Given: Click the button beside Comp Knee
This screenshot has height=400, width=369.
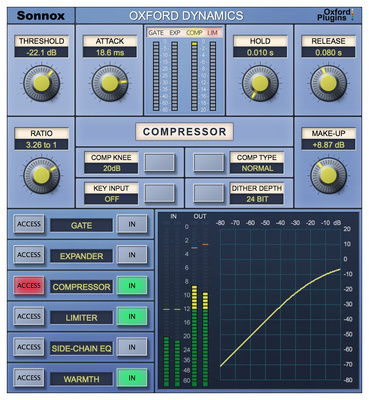Looking at the screenshot, I should pos(160,163).
